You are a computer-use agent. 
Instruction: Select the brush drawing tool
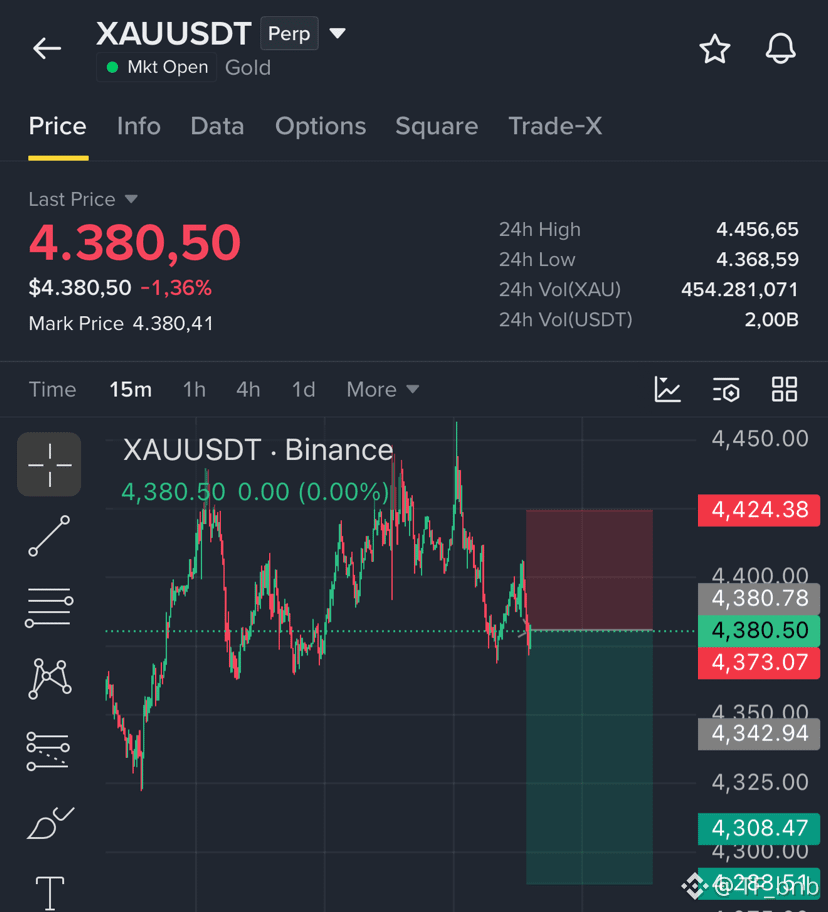click(x=50, y=823)
